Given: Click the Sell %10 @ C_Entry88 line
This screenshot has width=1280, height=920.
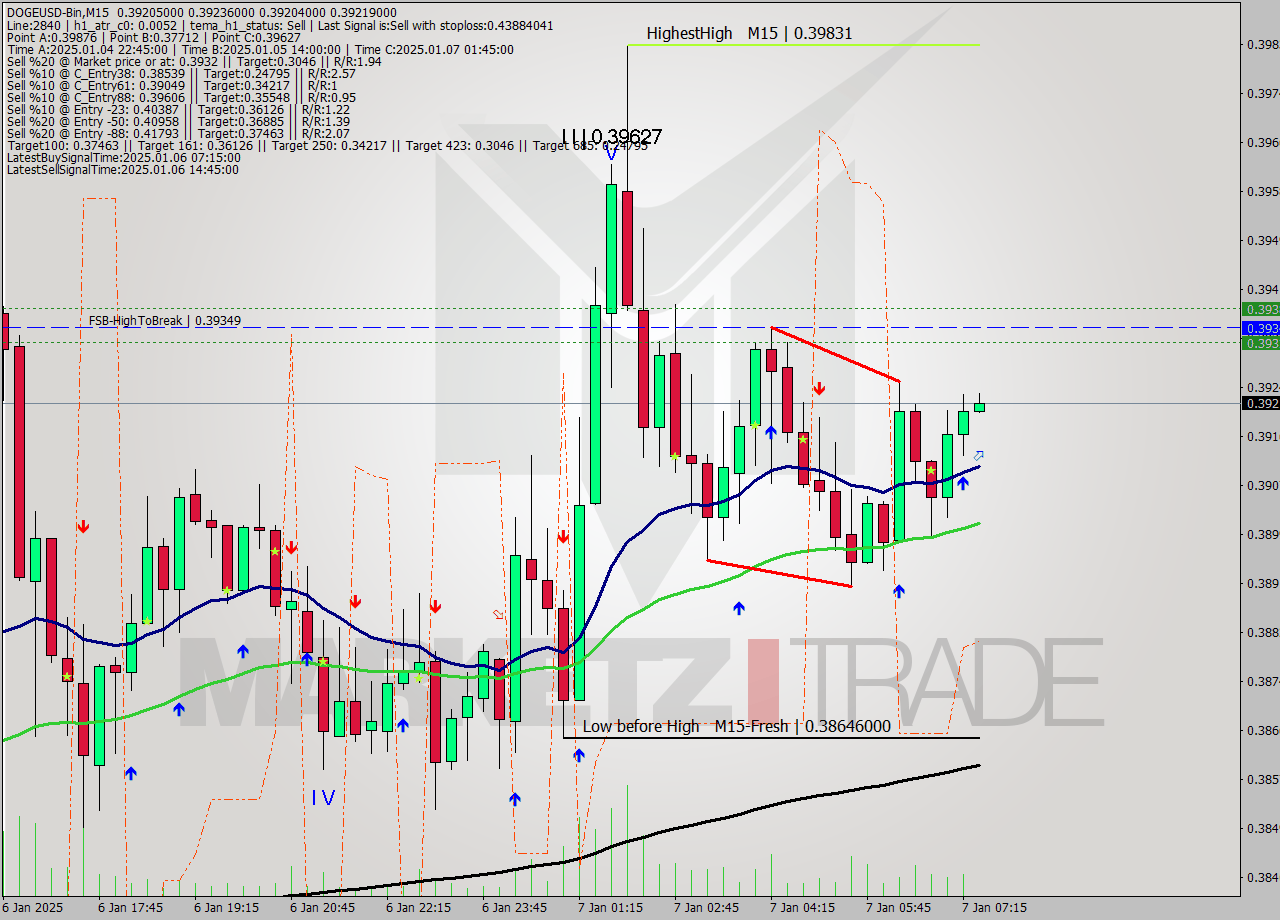Looking at the screenshot, I should (x=181, y=97).
